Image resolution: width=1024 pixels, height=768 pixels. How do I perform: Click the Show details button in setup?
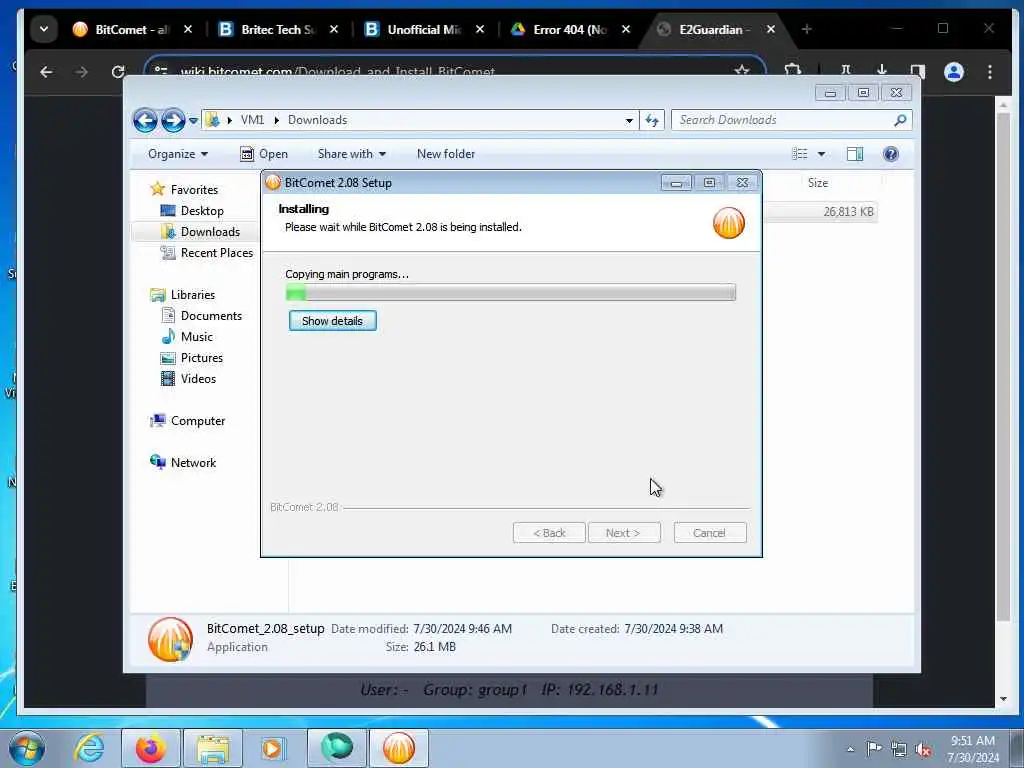point(332,321)
